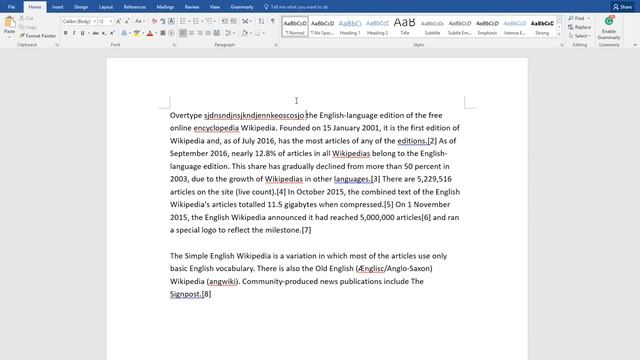Screen dimensions: 640x360
Task: Toggle Italic formatting
Action: point(74,33)
